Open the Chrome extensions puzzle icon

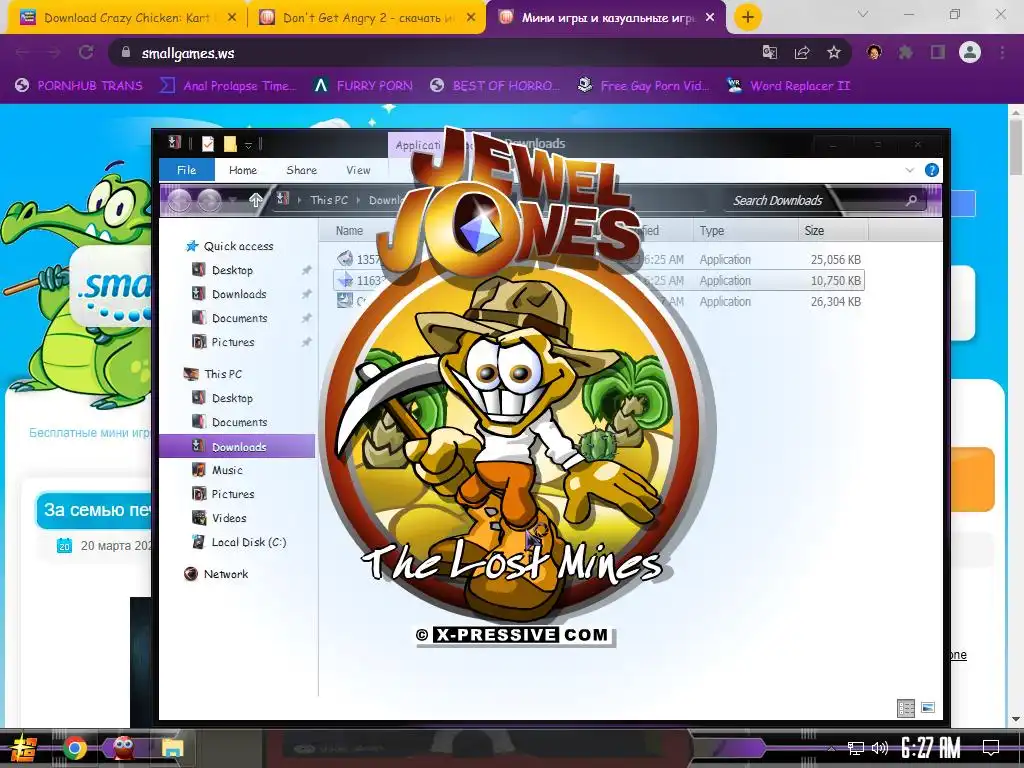(906, 53)
